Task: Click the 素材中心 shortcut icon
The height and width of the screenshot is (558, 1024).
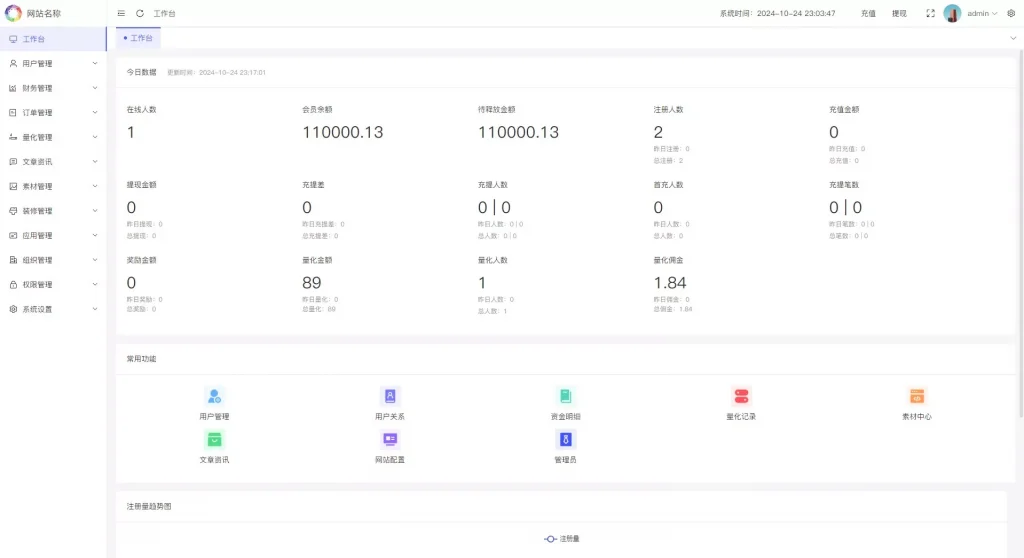Action: [x=916, y=396]
